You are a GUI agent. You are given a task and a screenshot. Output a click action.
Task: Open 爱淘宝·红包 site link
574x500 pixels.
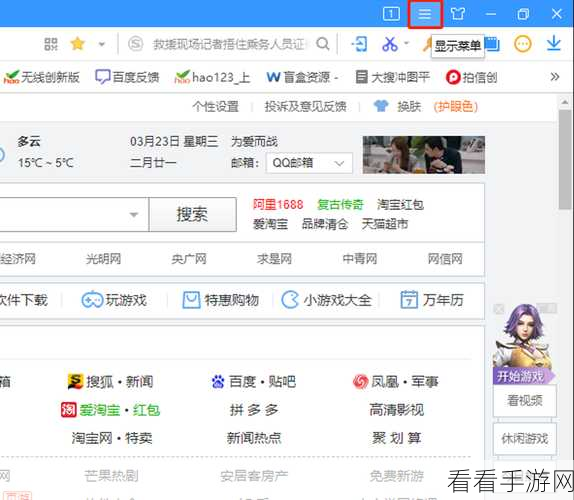pyautogui.click(x=111, y=410)
